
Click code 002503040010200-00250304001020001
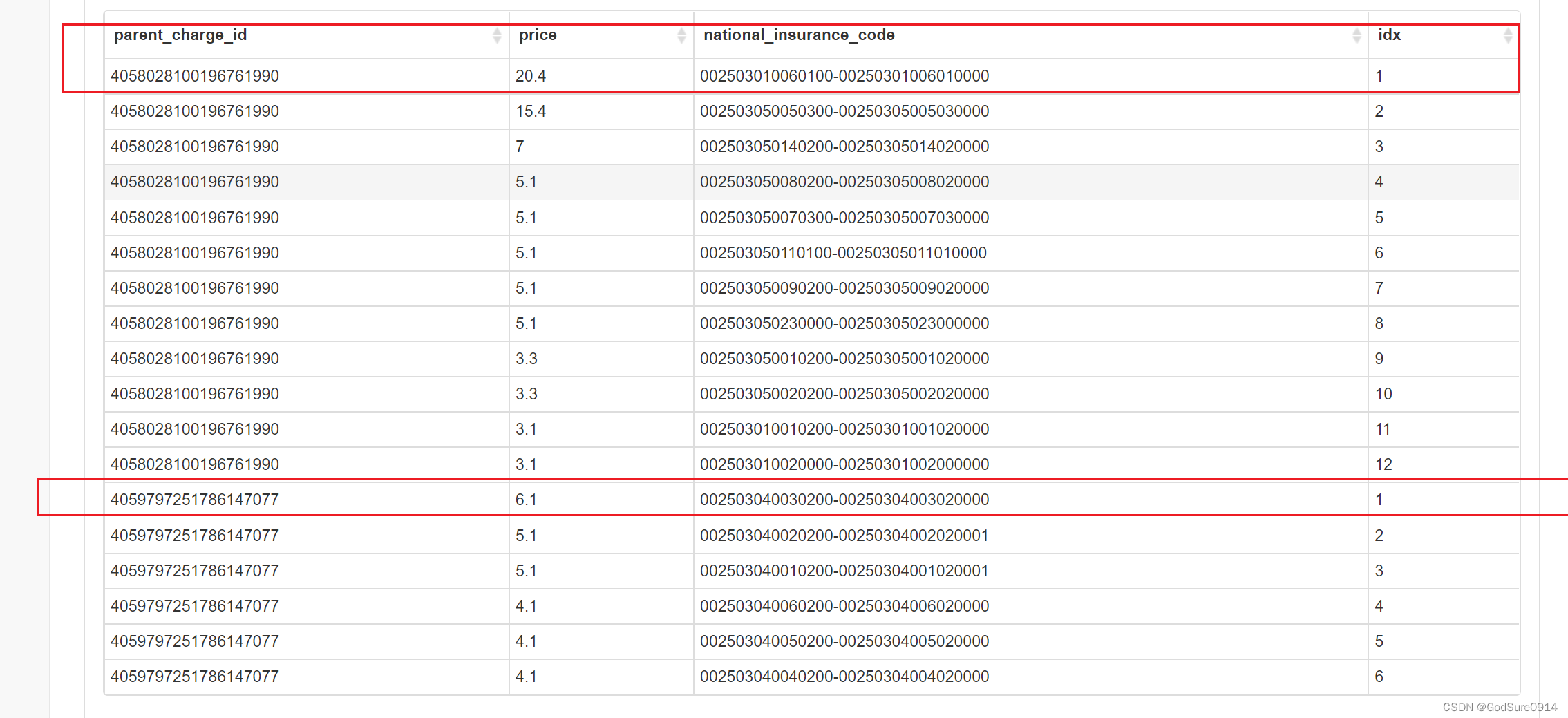(844, 571)
